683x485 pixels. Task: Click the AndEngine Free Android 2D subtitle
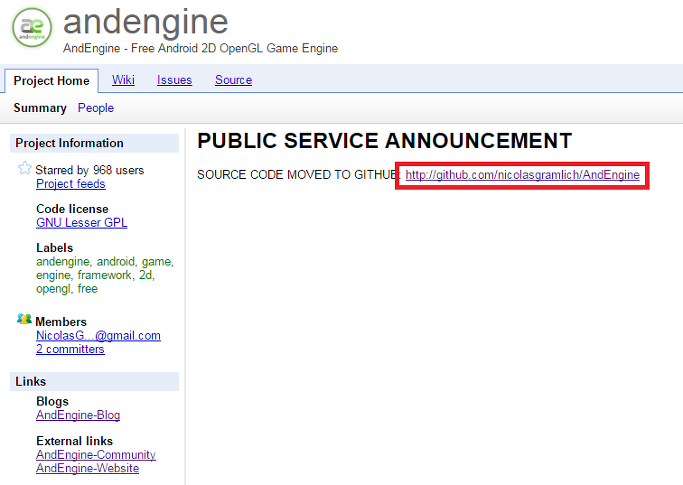(200, 48)
